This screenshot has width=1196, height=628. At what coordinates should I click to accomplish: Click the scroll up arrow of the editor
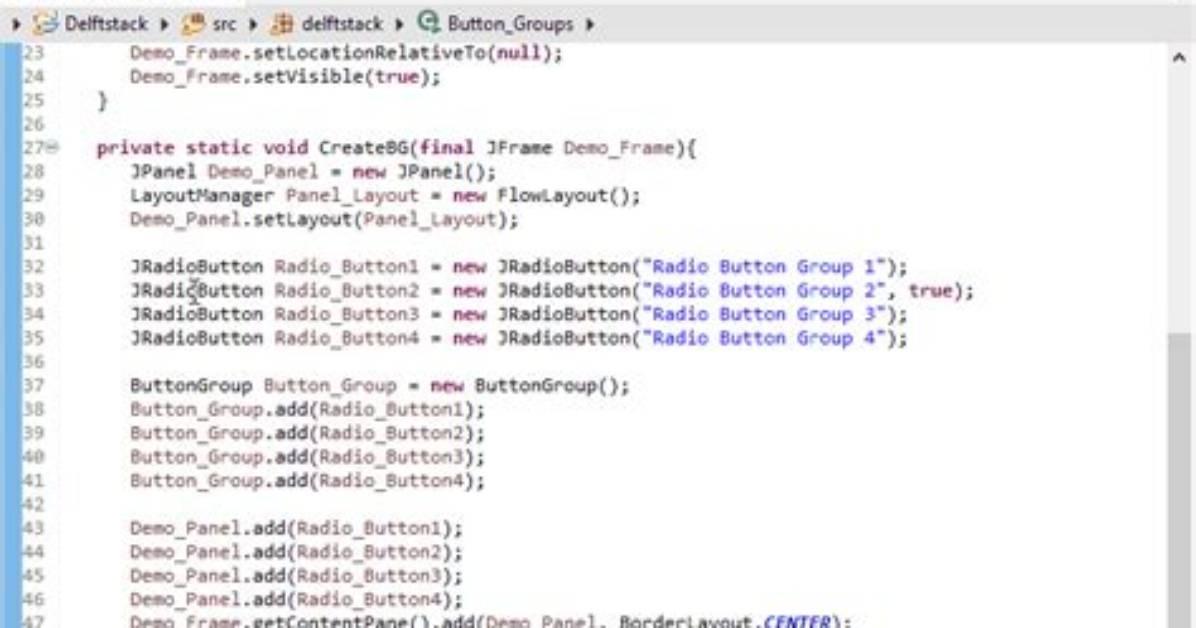[x=1178, y=57]
